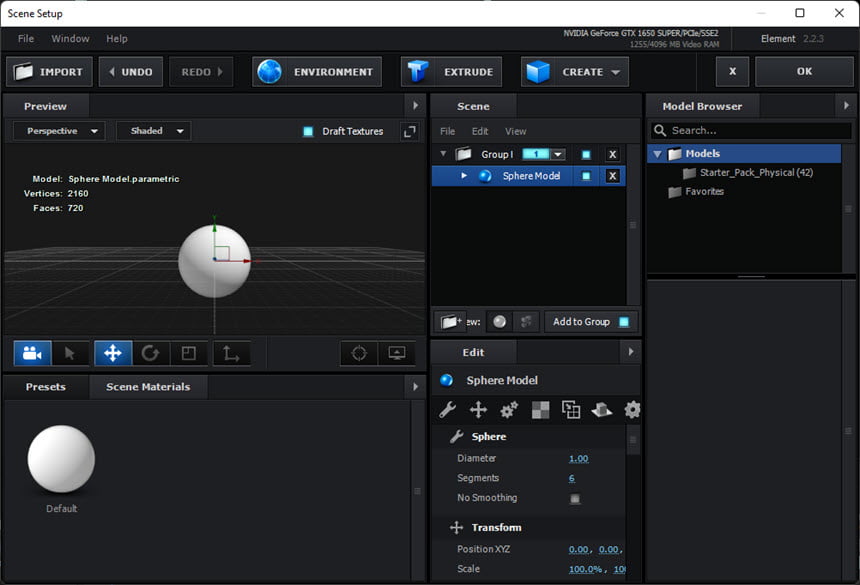This screenshot has width=860, height=585.
Task: Select the Default material thumbnail
Action: (61, 459)
